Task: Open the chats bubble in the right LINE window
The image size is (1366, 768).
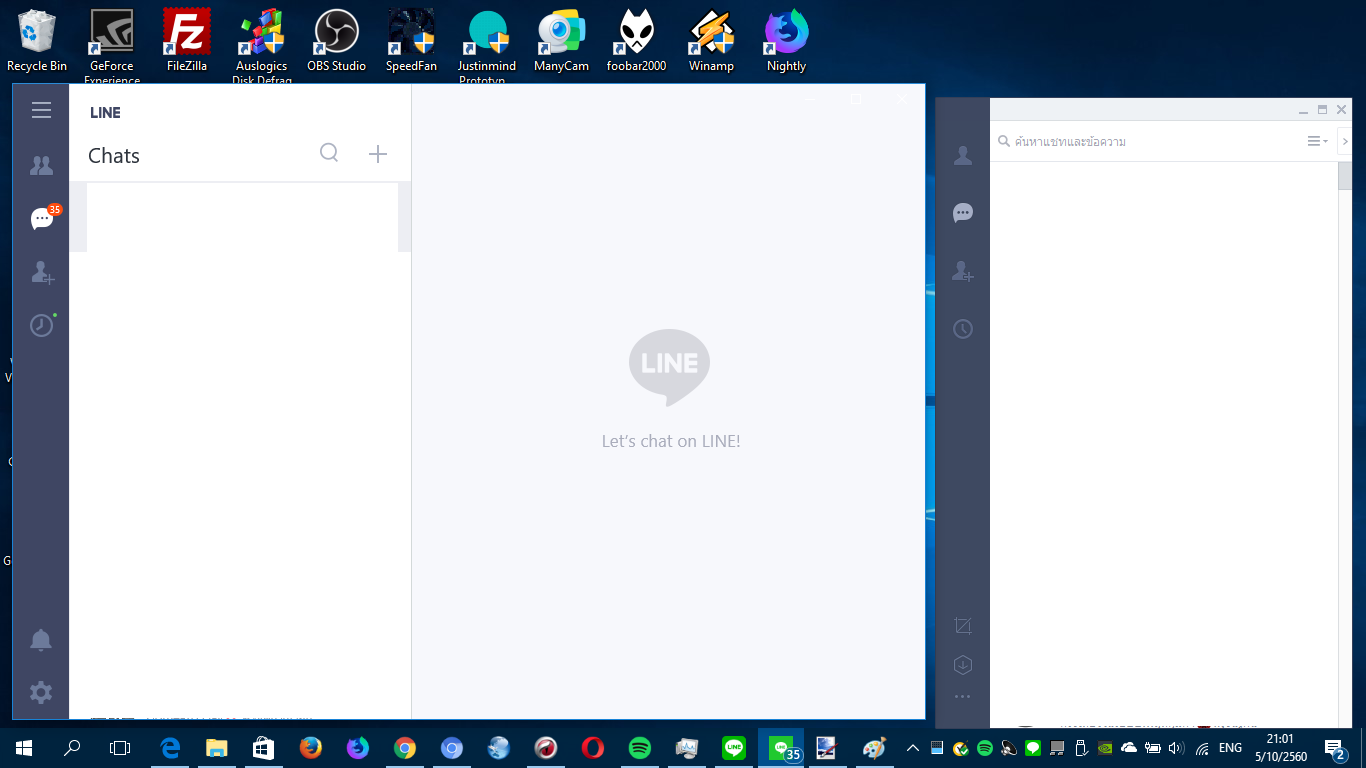Action: [x=963, y=212]
